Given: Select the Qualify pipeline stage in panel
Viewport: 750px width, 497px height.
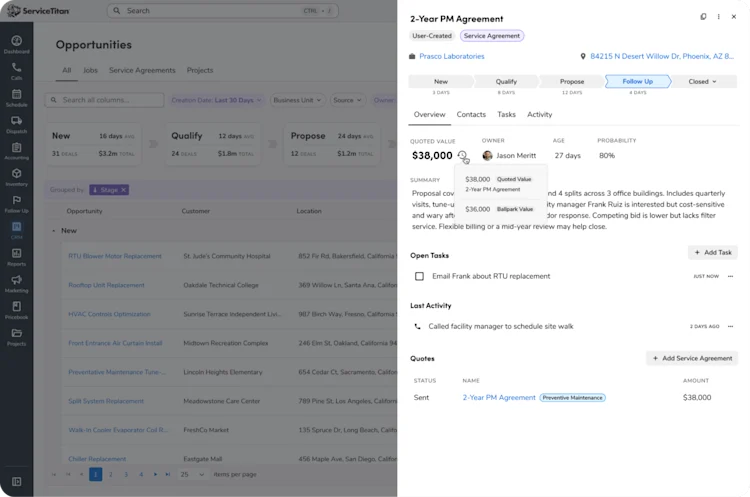Looking at the screenshot, I should pyautogui.click(x=506, y=81).
